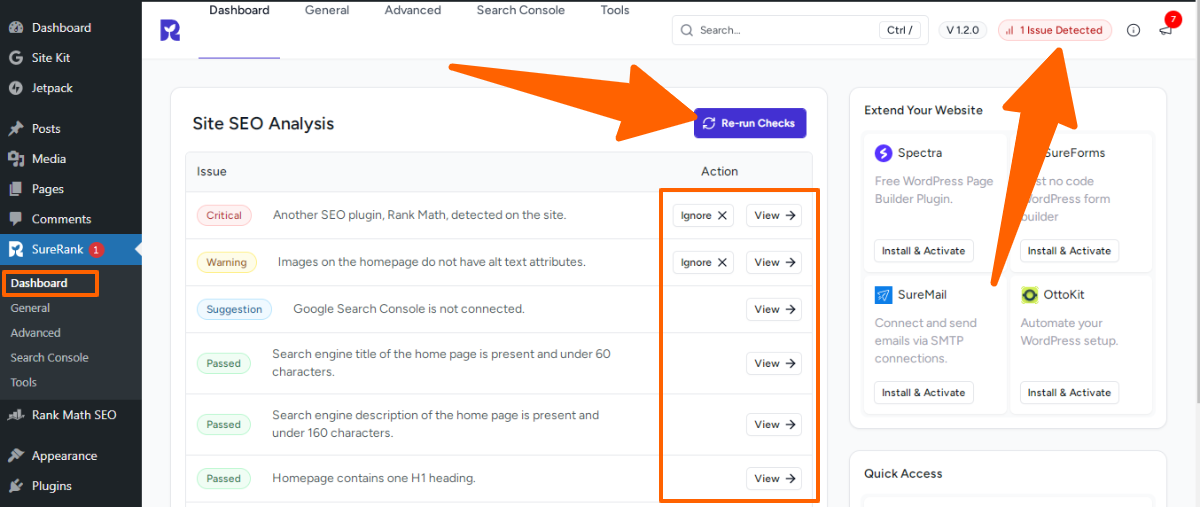
Task: Ignore the alt text attributes warning
Action: pos(703,262)
